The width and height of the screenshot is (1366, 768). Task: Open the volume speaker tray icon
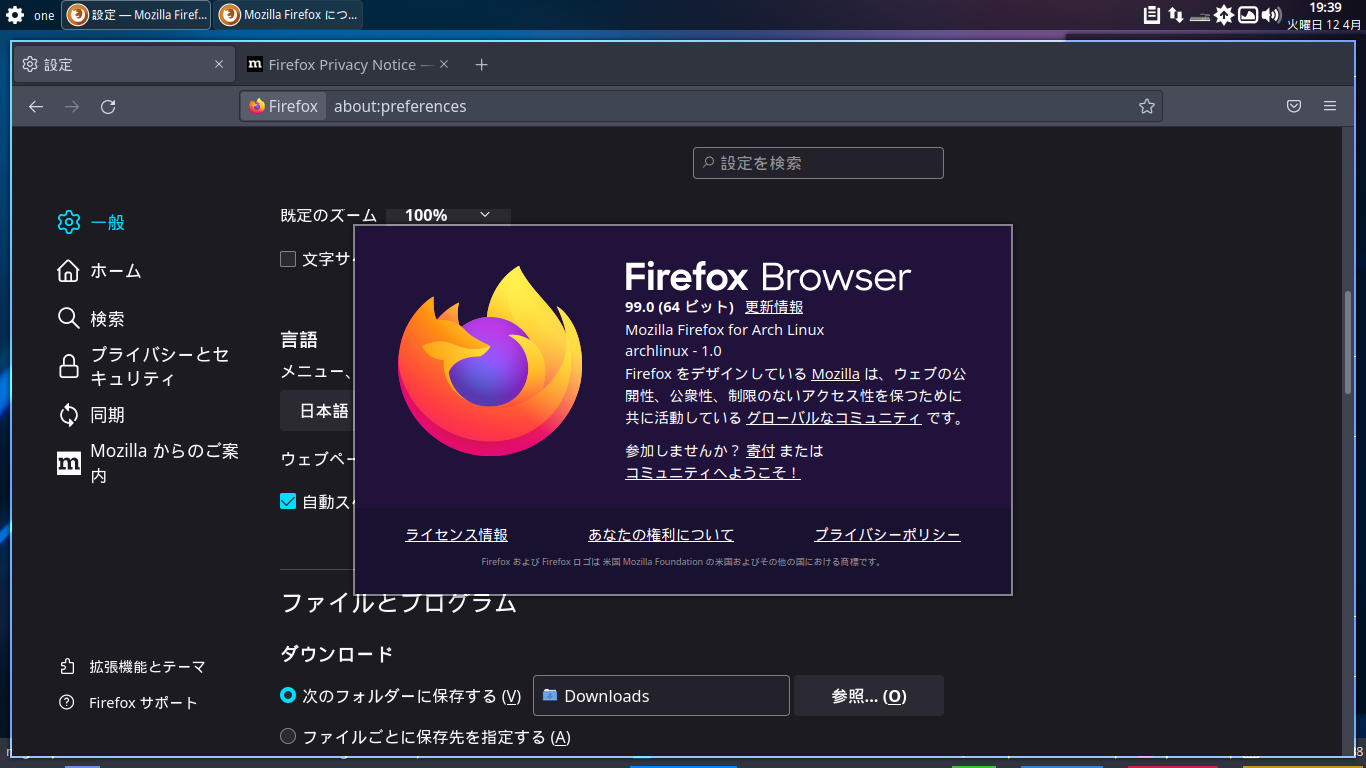[1271, 15]
